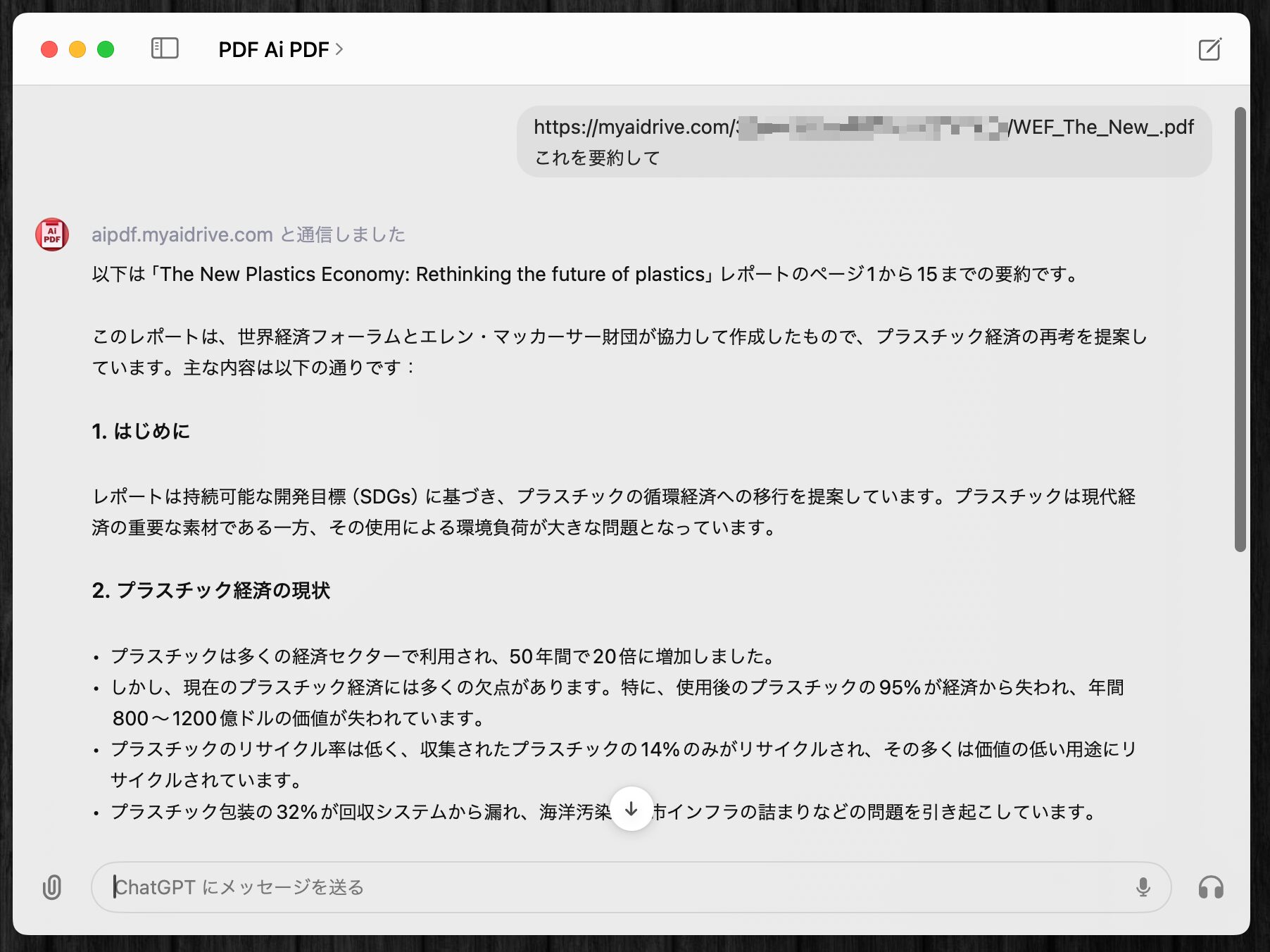Click the paperclip attach file icon
Image resolution: width=1270 pixels, height=952 pixels.
52,887
